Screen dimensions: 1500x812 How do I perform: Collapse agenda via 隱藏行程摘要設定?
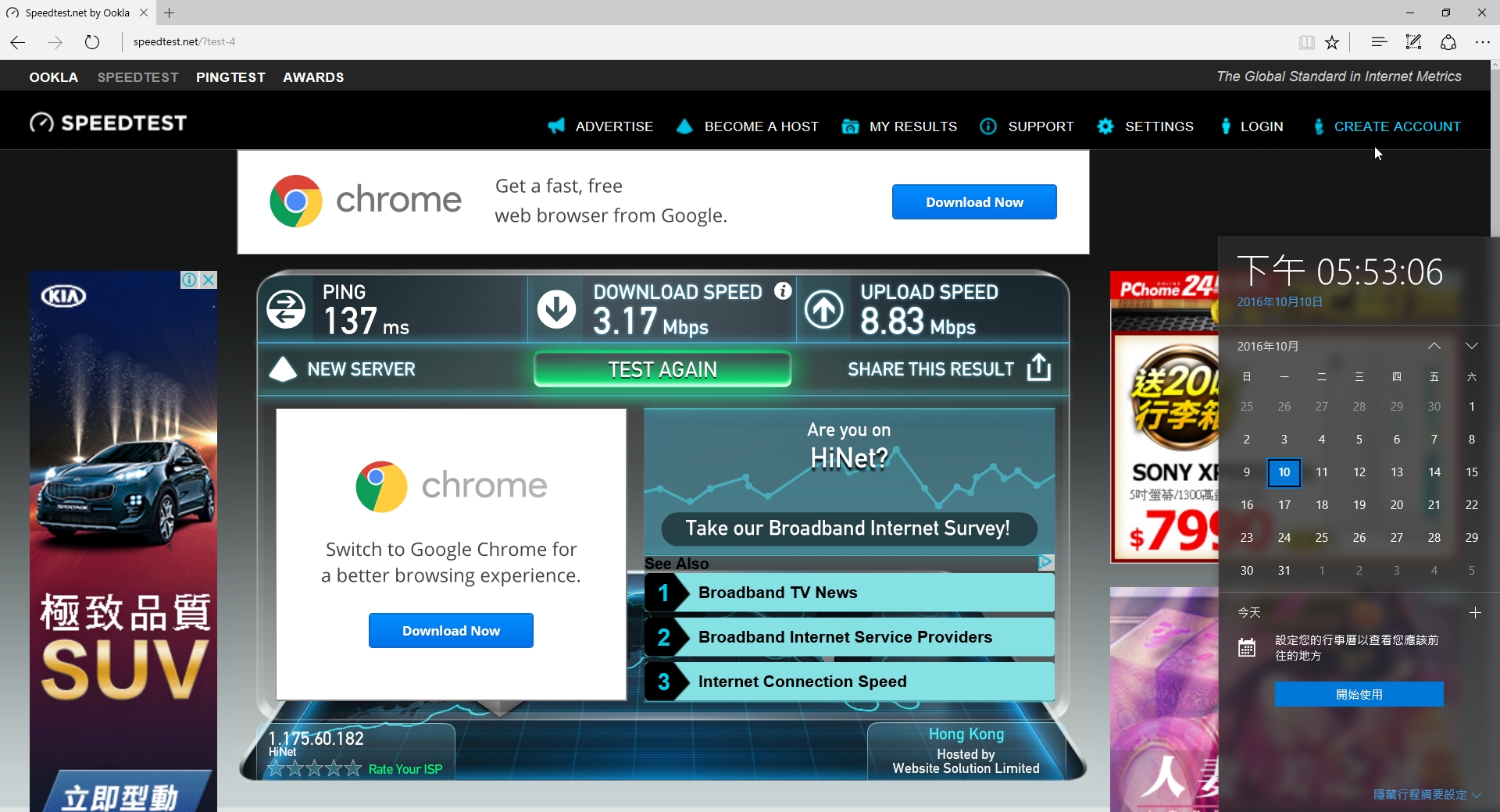tap(1427, 794)
